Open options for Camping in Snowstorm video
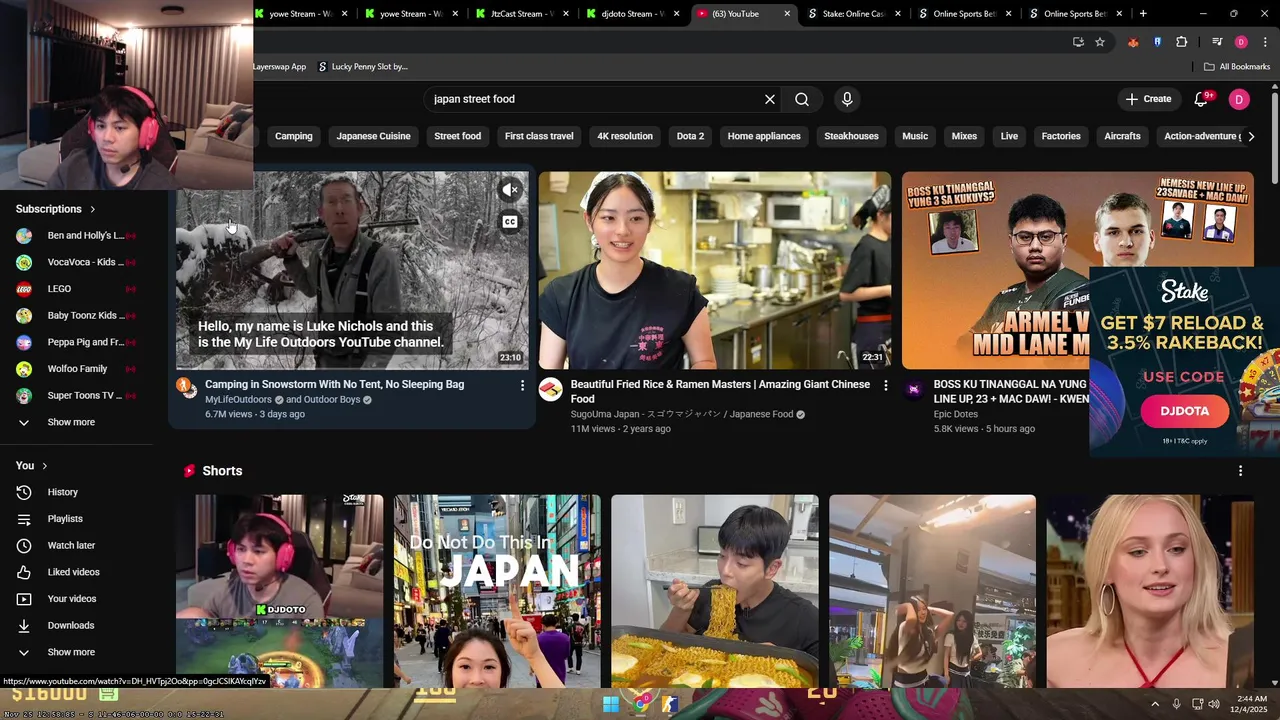Image resolution: width=1280 pixels, height=720 pixels. (522, 385)
